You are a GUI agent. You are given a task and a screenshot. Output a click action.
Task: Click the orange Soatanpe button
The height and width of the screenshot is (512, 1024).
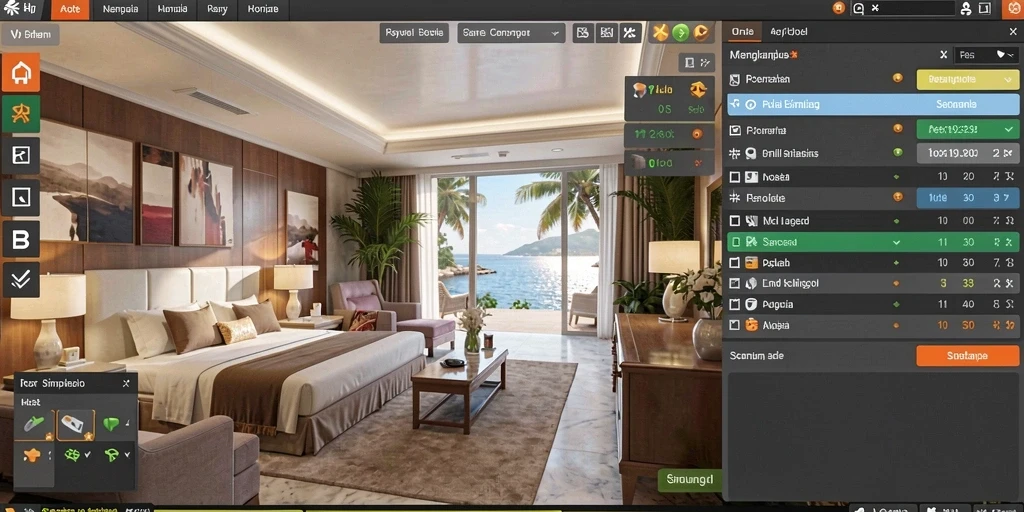click(x=968, y=356)
